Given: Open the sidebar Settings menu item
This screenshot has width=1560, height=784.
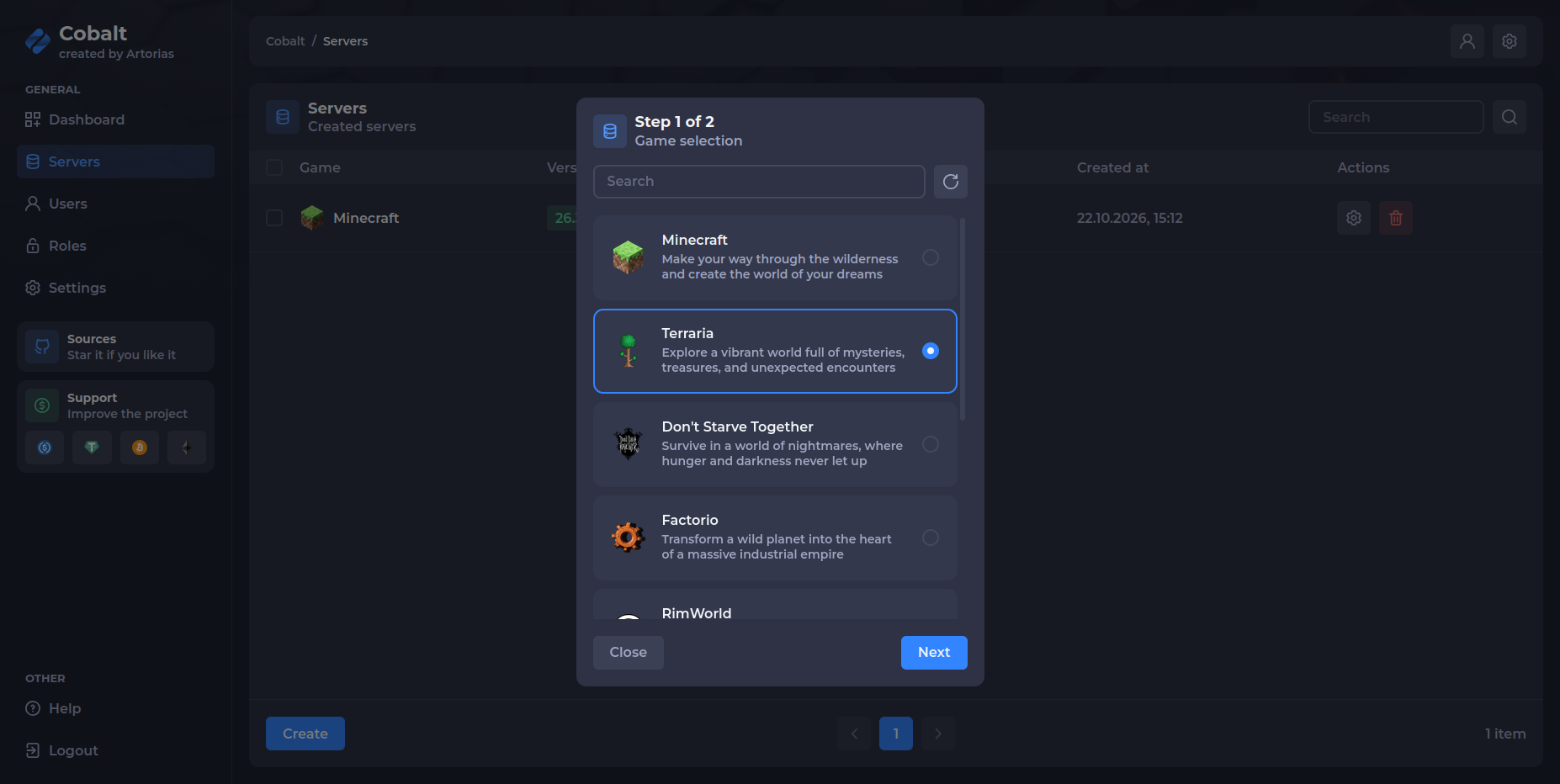Looking at the screenshot, I should pyautogui.click(x=115, y=288).
